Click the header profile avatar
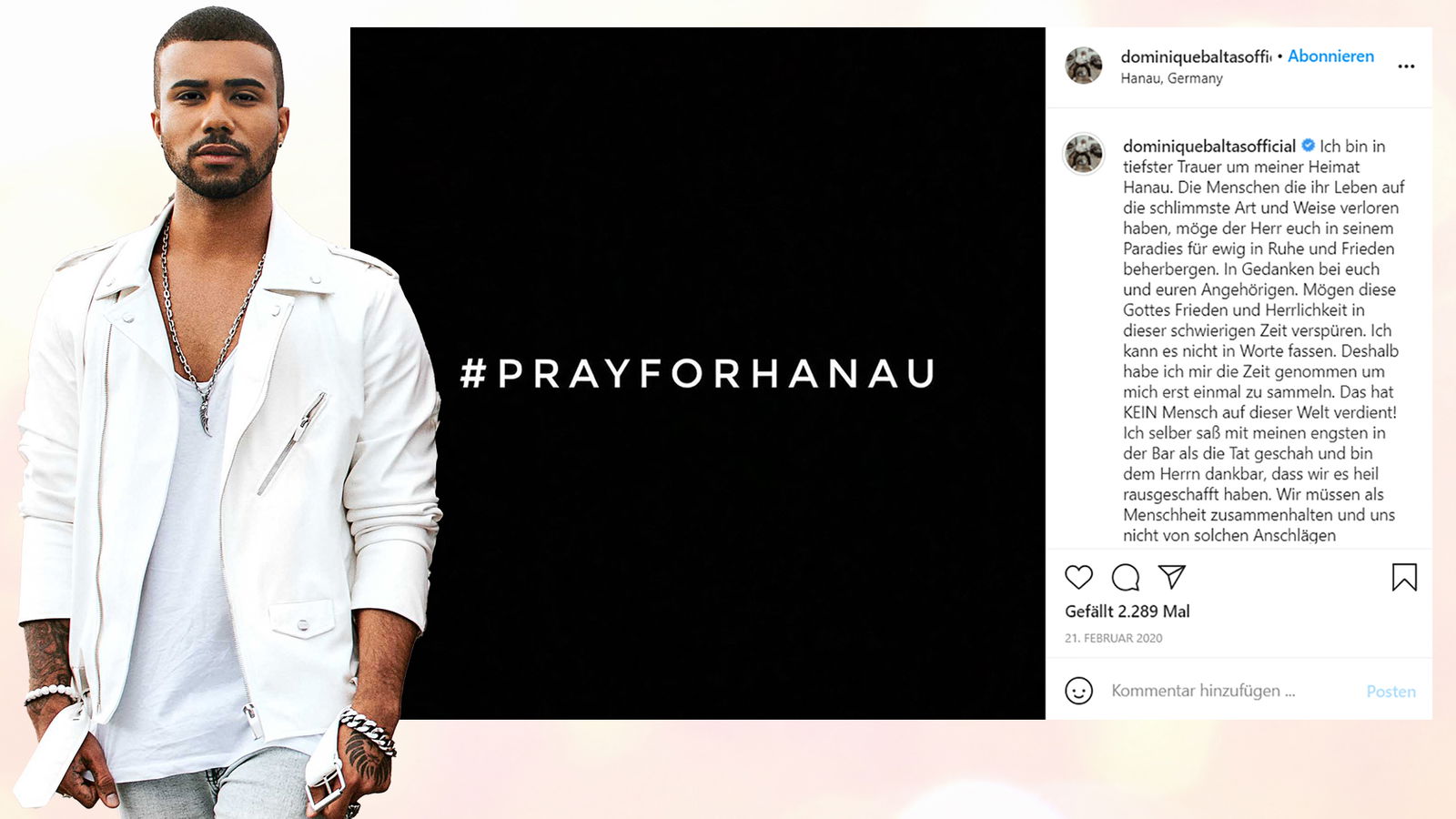 click(x=1084, y=66)
